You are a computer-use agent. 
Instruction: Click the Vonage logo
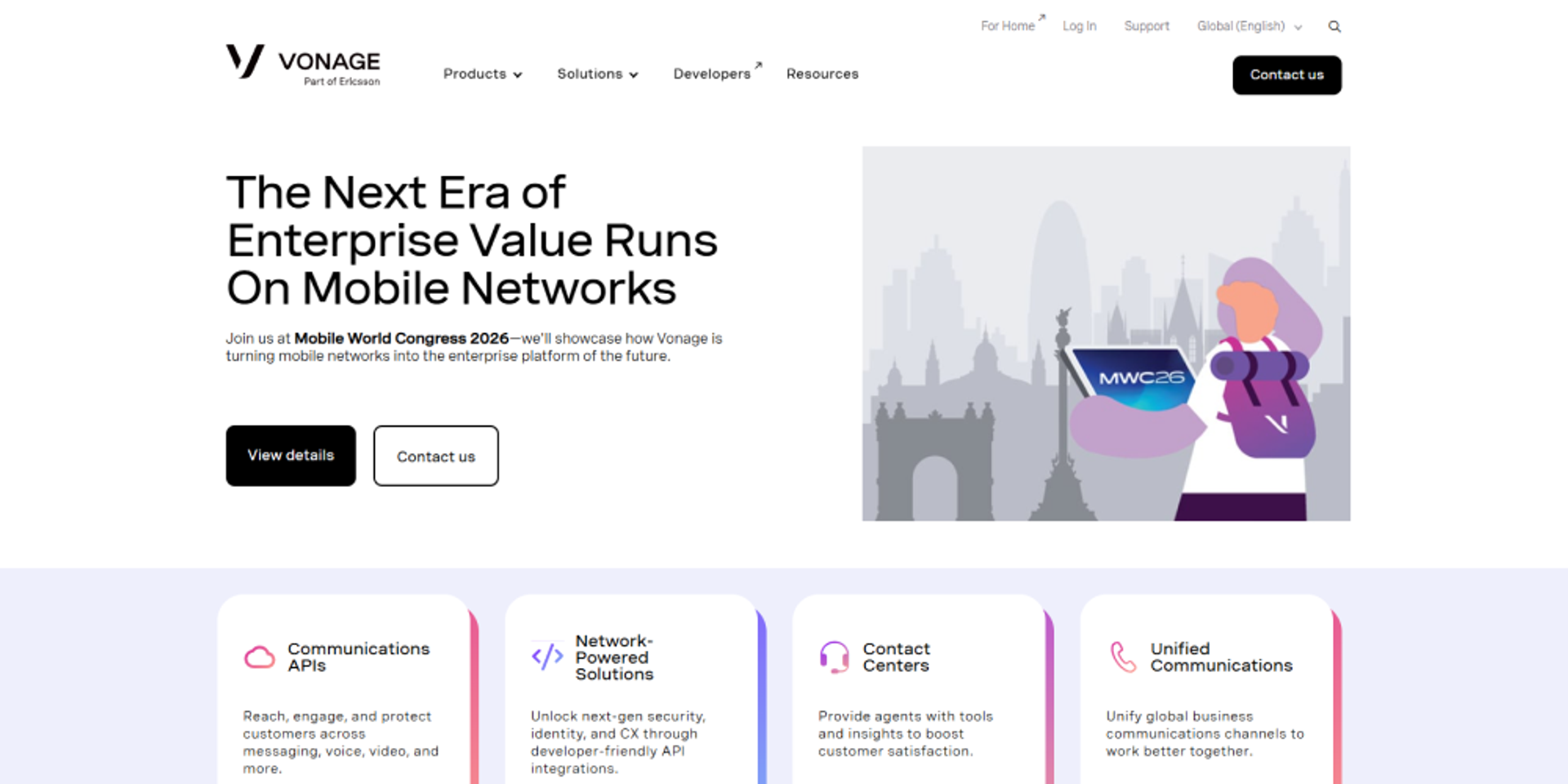303,65
